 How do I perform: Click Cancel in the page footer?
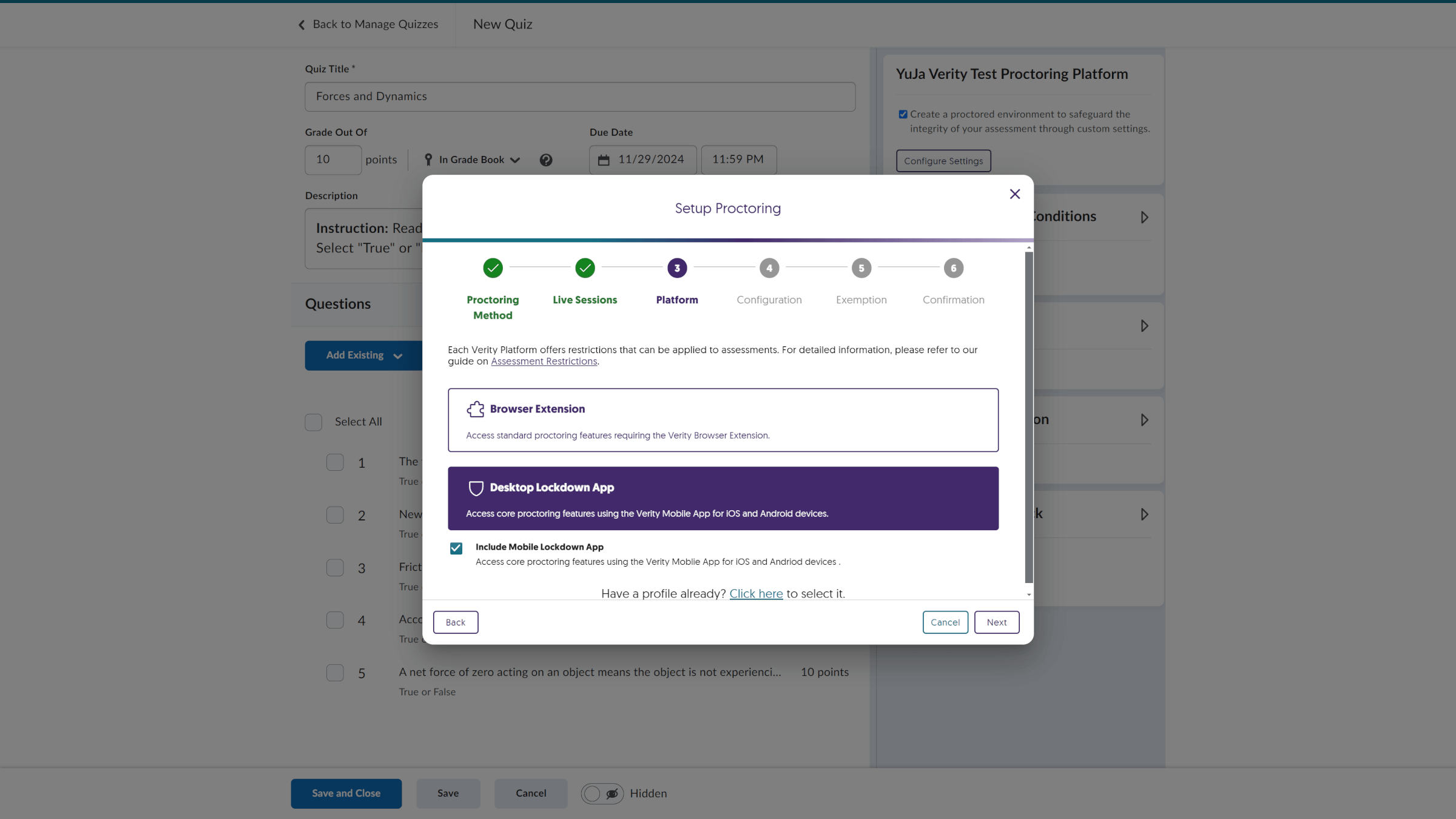coord(531,794)
